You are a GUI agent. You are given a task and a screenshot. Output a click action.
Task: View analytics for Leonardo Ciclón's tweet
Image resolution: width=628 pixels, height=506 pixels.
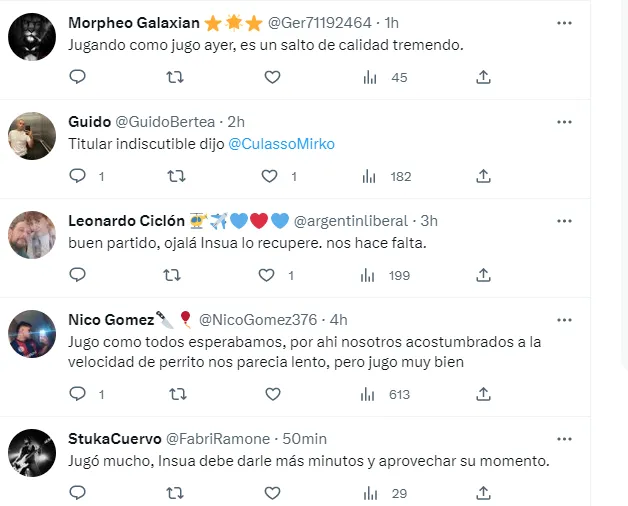369,275
